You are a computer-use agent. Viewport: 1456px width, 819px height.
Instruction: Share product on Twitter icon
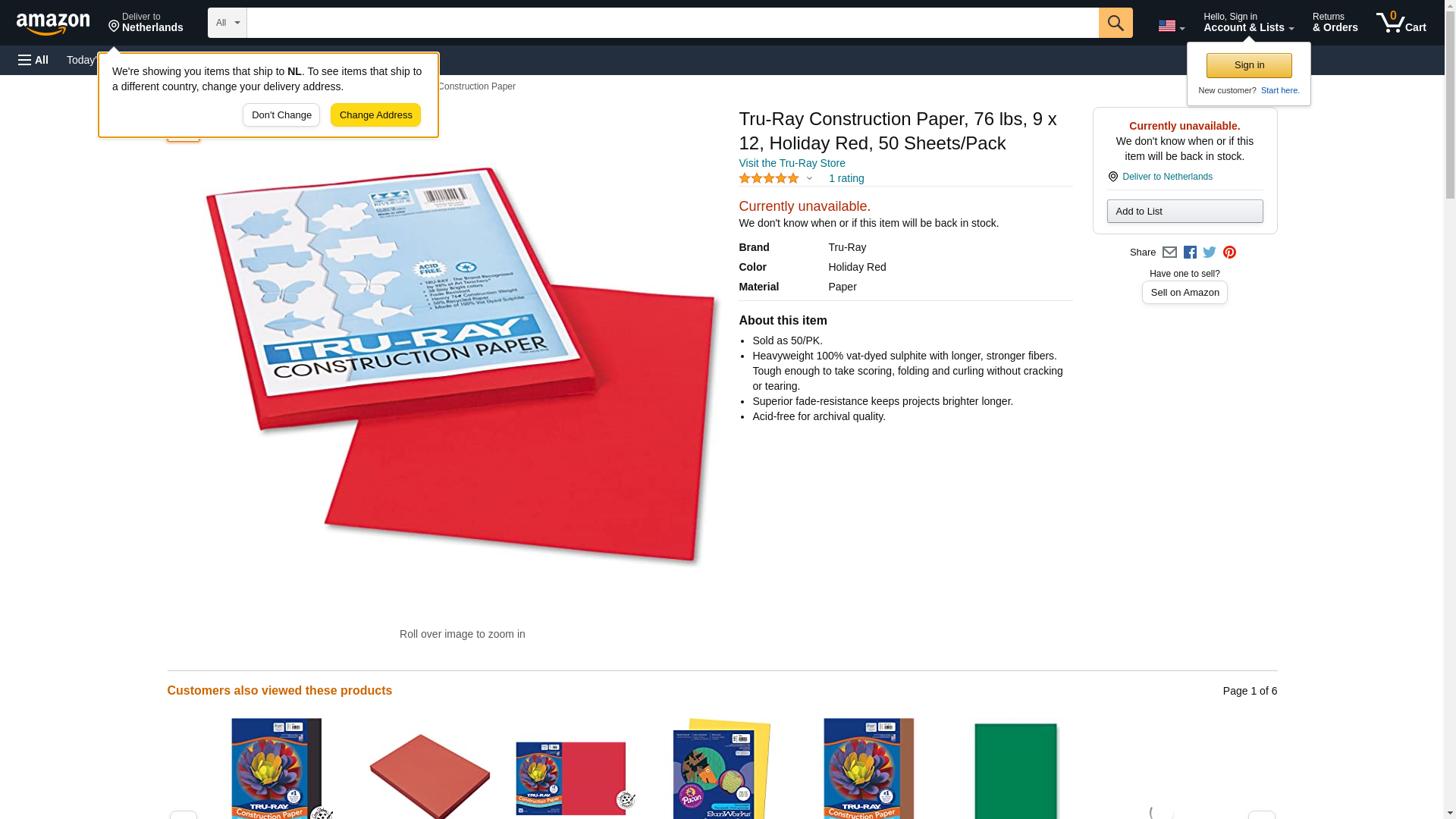1209,253
